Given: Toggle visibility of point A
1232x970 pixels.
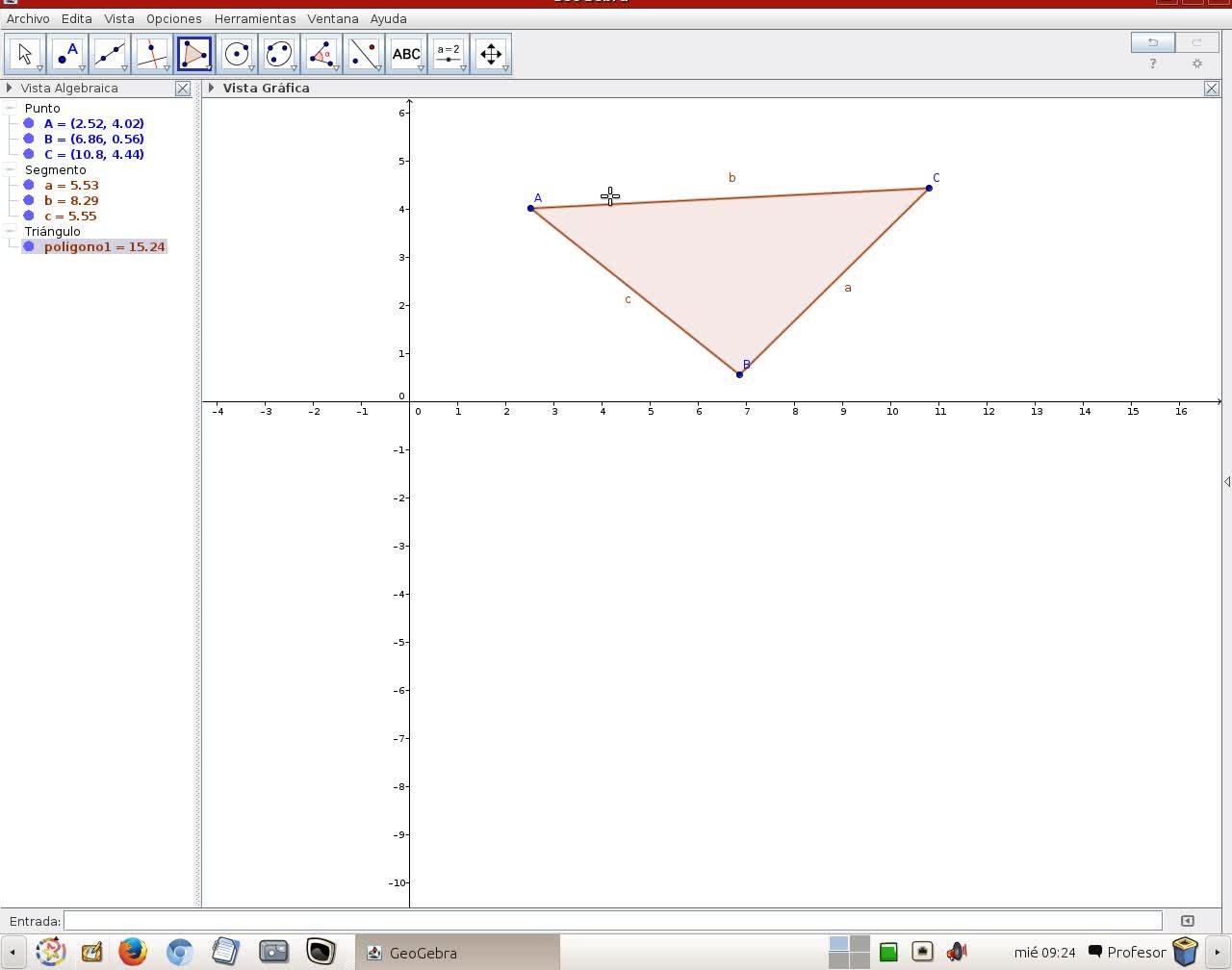Looking at the screenshot, I should click(29, 123).
